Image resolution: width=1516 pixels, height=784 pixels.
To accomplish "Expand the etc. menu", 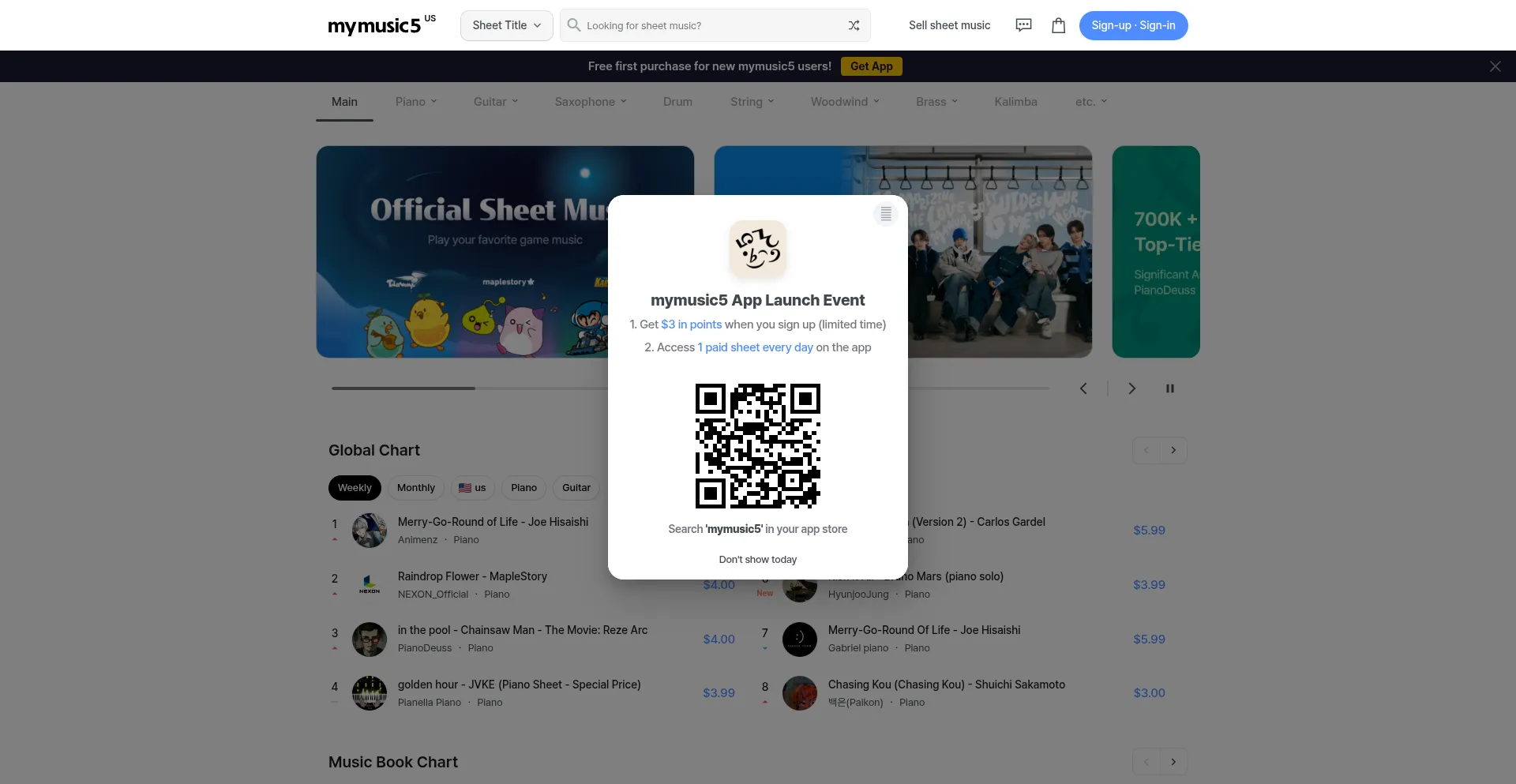I will pyautogui.click(x=1091, y=102).
